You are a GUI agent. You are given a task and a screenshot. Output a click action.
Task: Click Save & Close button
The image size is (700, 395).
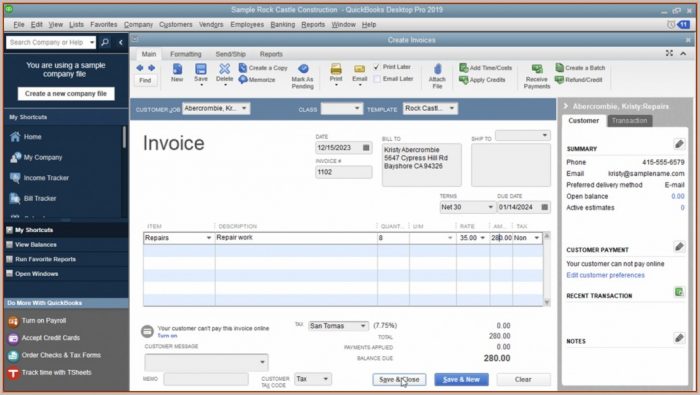399,379
